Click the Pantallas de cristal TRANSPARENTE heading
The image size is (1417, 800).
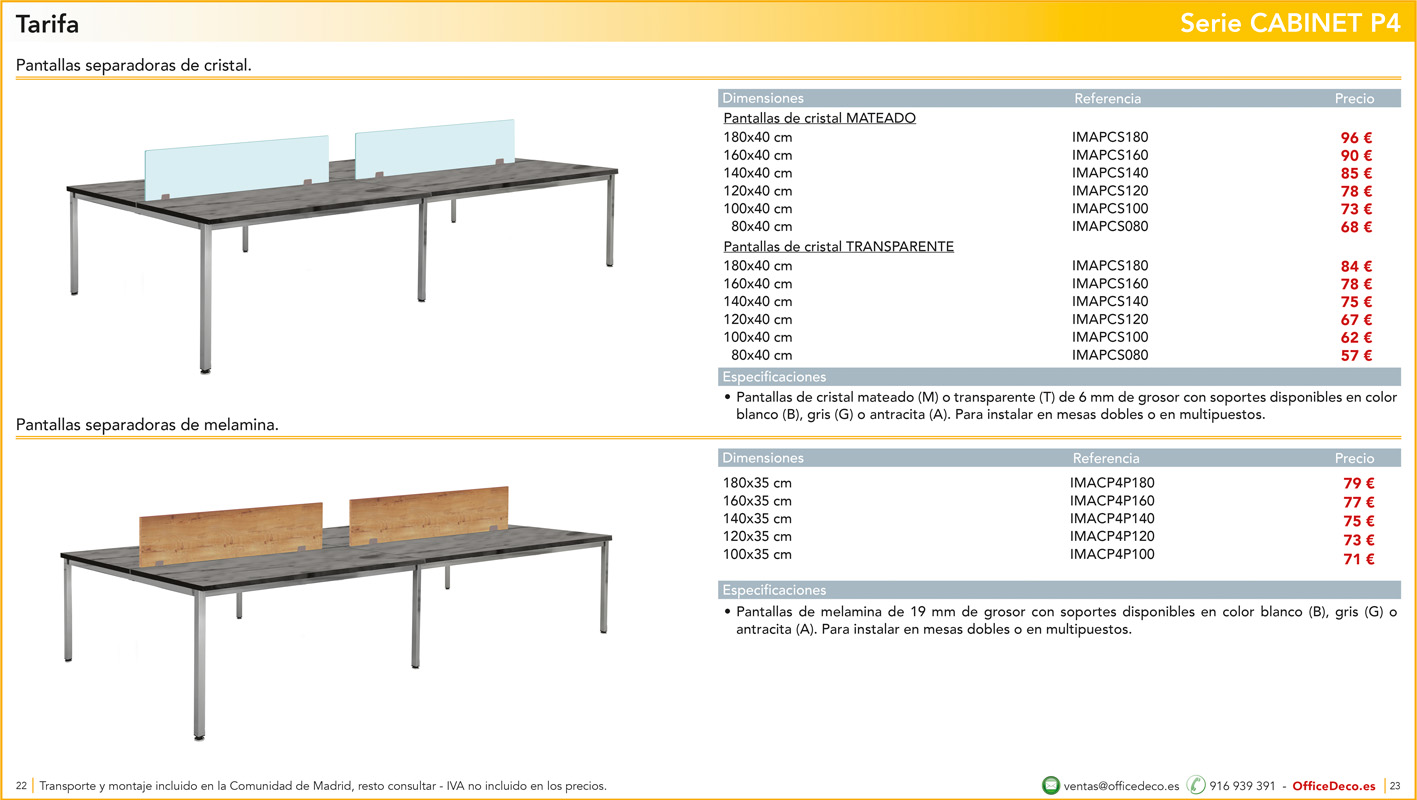[x=838, y=246]
